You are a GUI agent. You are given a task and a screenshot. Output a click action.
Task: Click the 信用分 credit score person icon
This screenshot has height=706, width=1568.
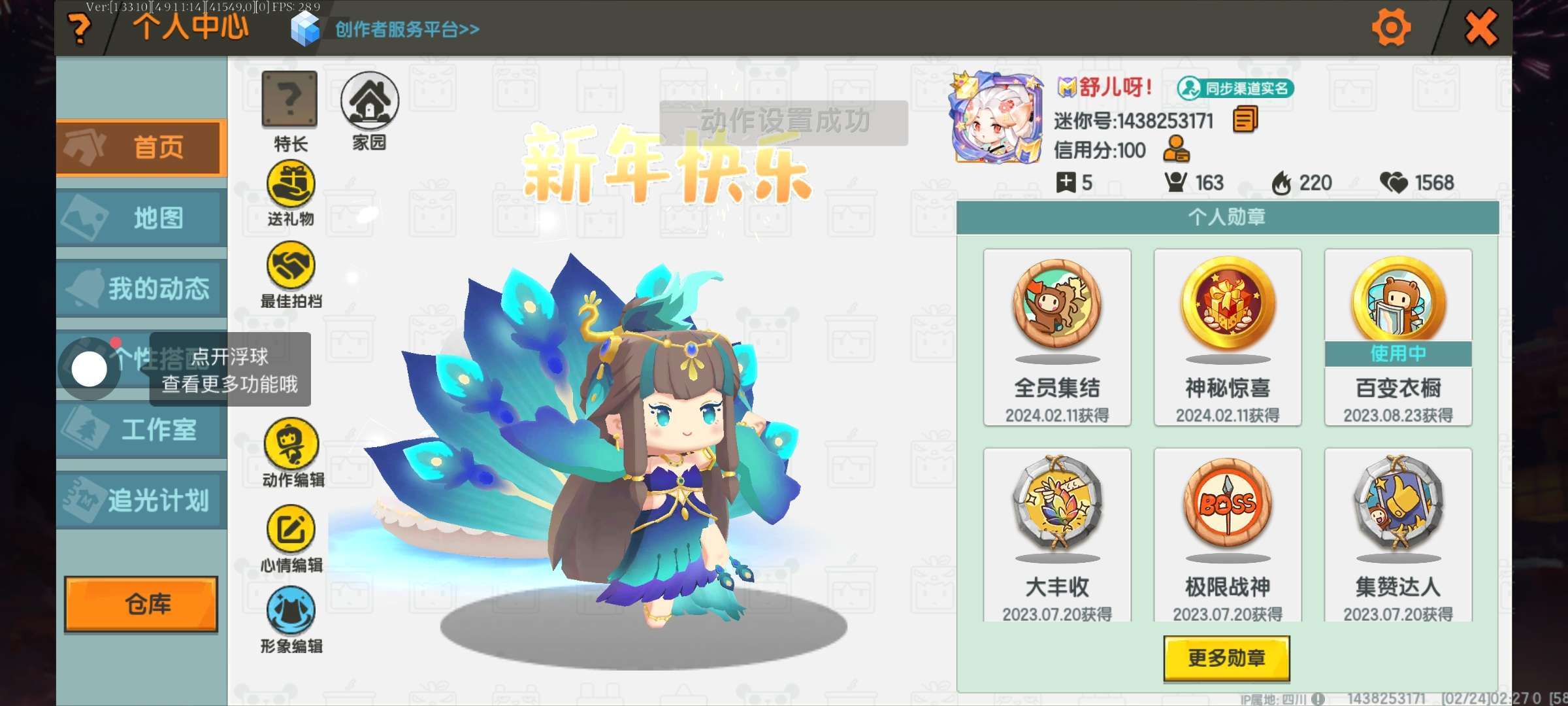[x=1176, y=149]
